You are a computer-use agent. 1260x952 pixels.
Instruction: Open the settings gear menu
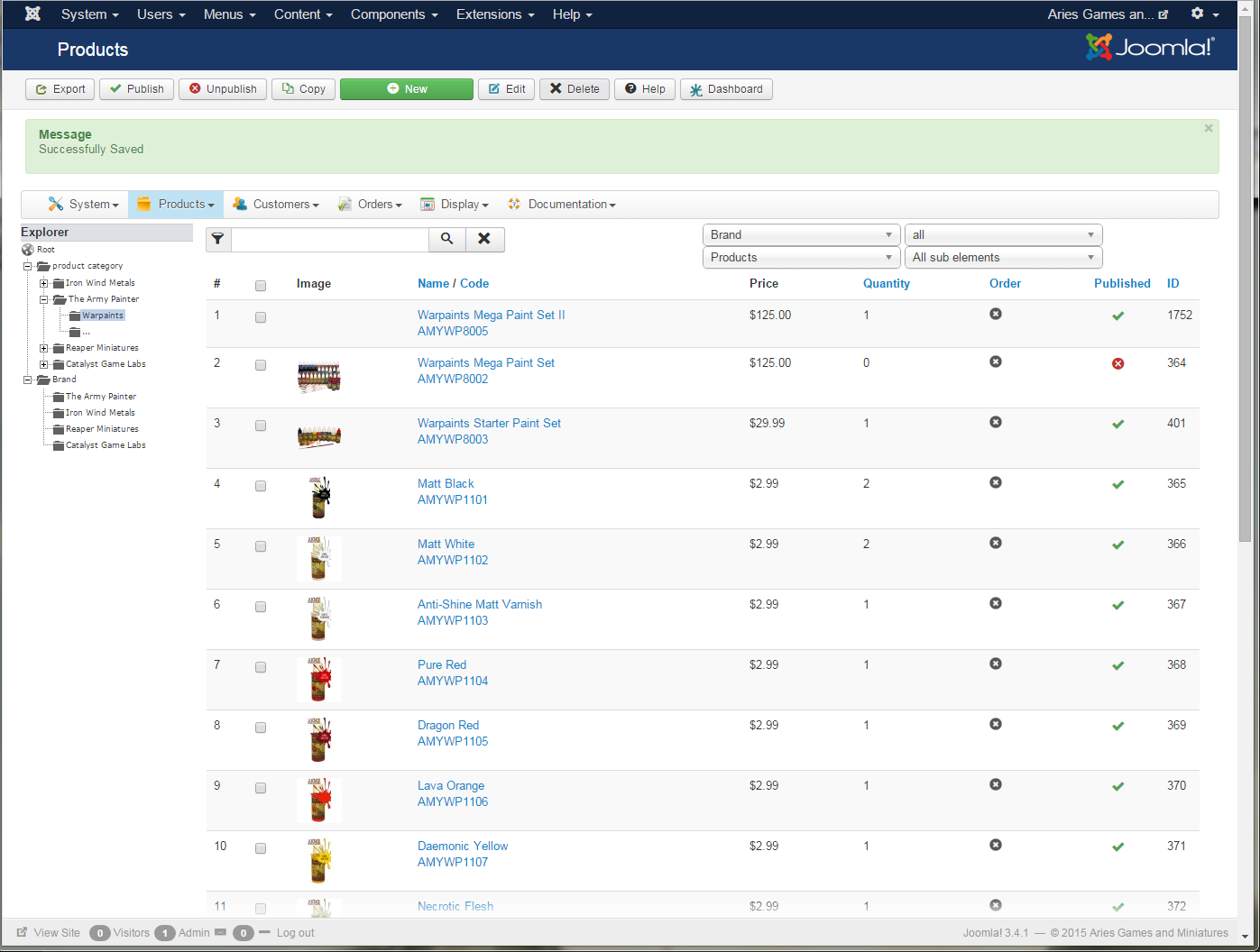[1204, 14]
